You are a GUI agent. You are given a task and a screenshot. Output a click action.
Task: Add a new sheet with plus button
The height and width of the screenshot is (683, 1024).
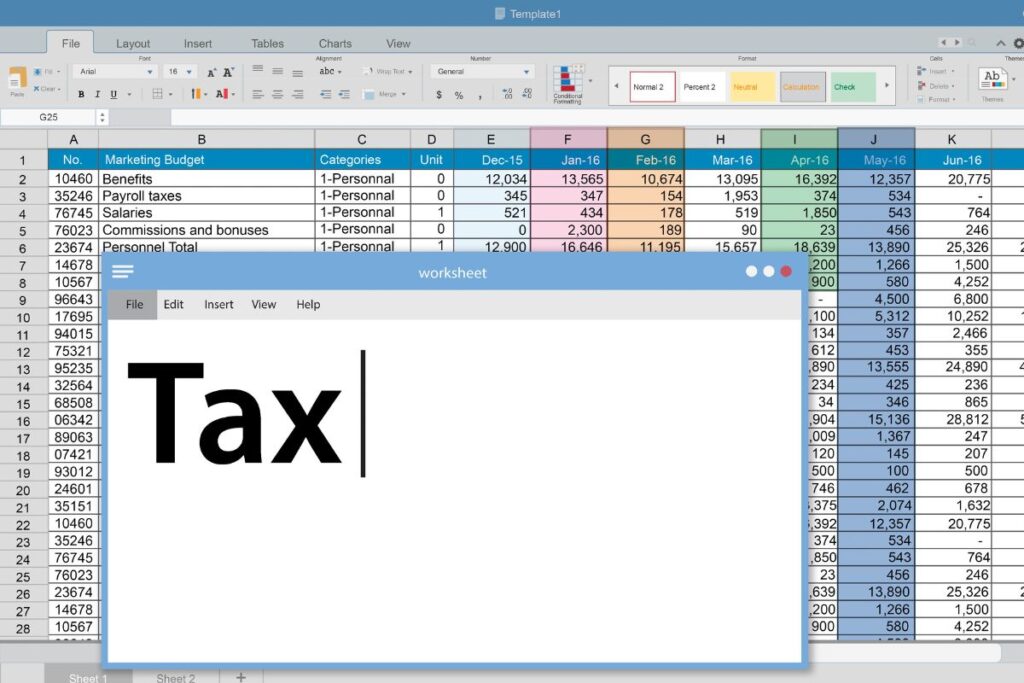click(241, 677)
